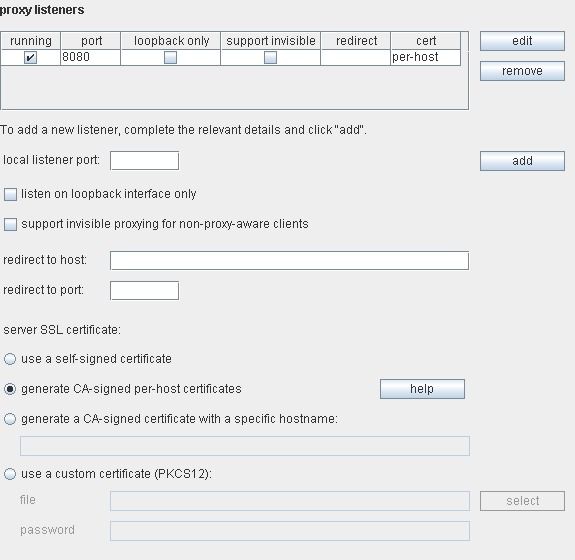Viewport: 575px width, 560px height.
Task: Remove the selected proxy listener
Action: click(522, 71)
